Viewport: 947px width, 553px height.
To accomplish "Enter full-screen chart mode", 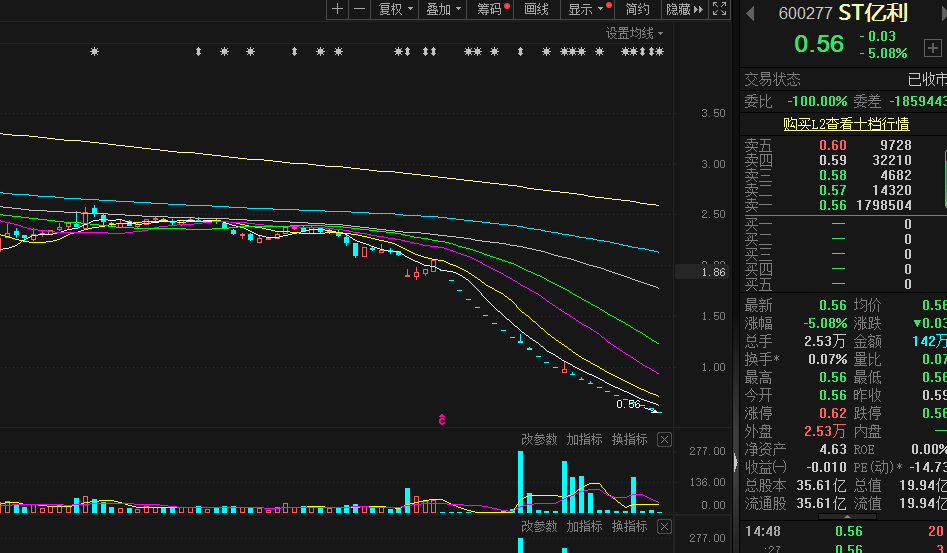I will point(719,9).
